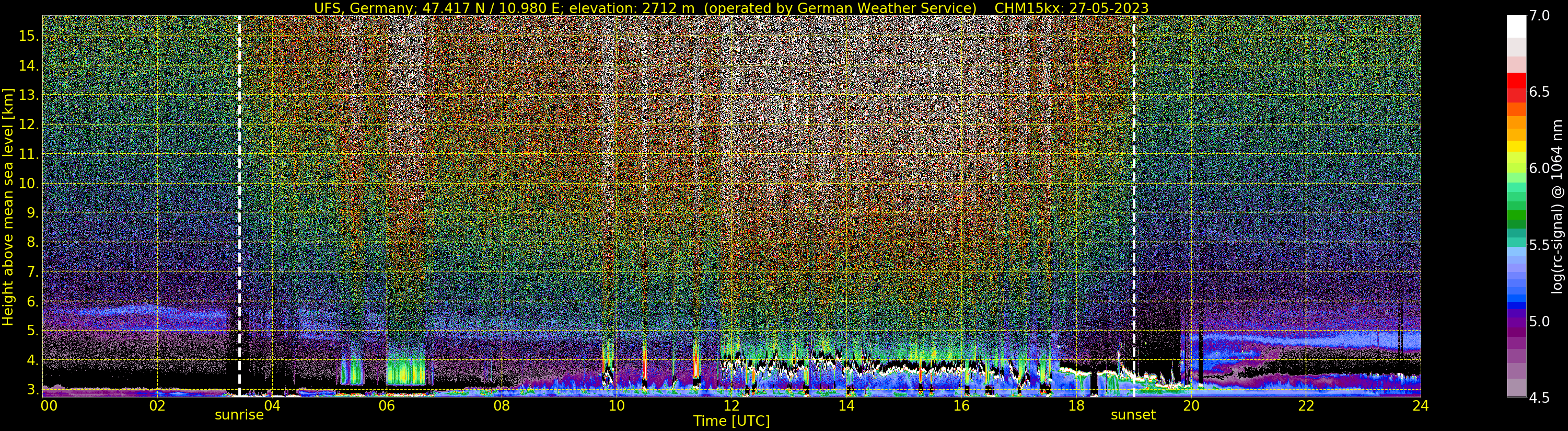
Task: Click the time axis tick '04'
Action: coord(272,405)
